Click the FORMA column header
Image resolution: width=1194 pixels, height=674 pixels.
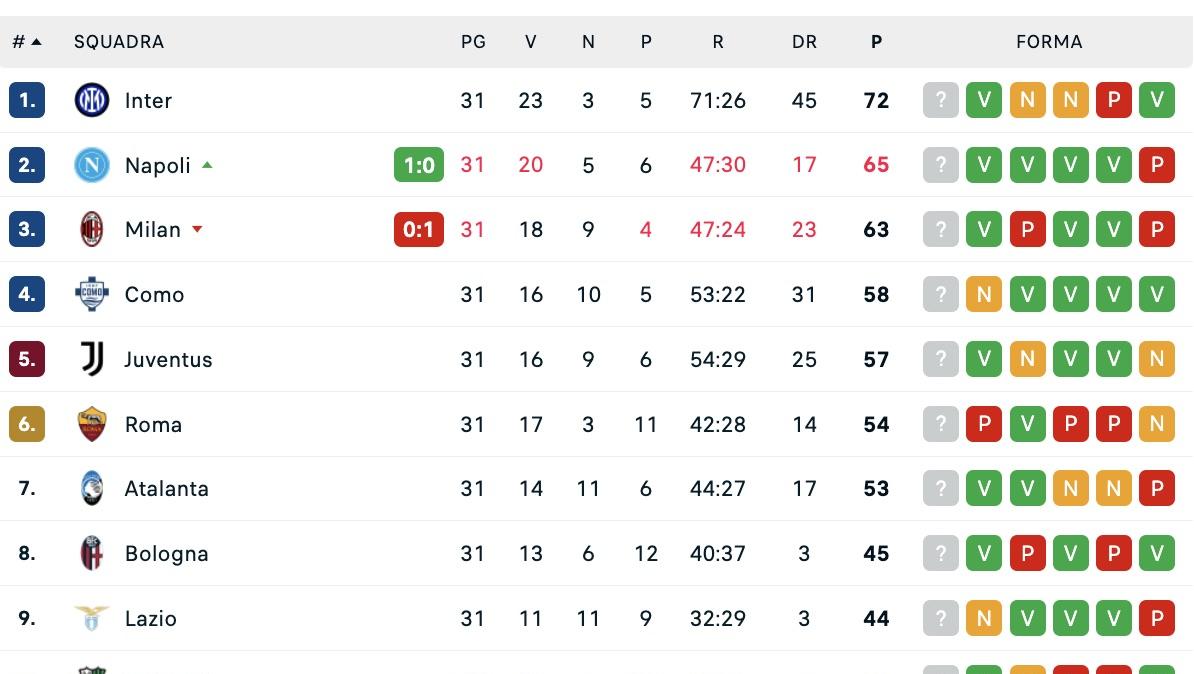click(x=1049, y=41)
